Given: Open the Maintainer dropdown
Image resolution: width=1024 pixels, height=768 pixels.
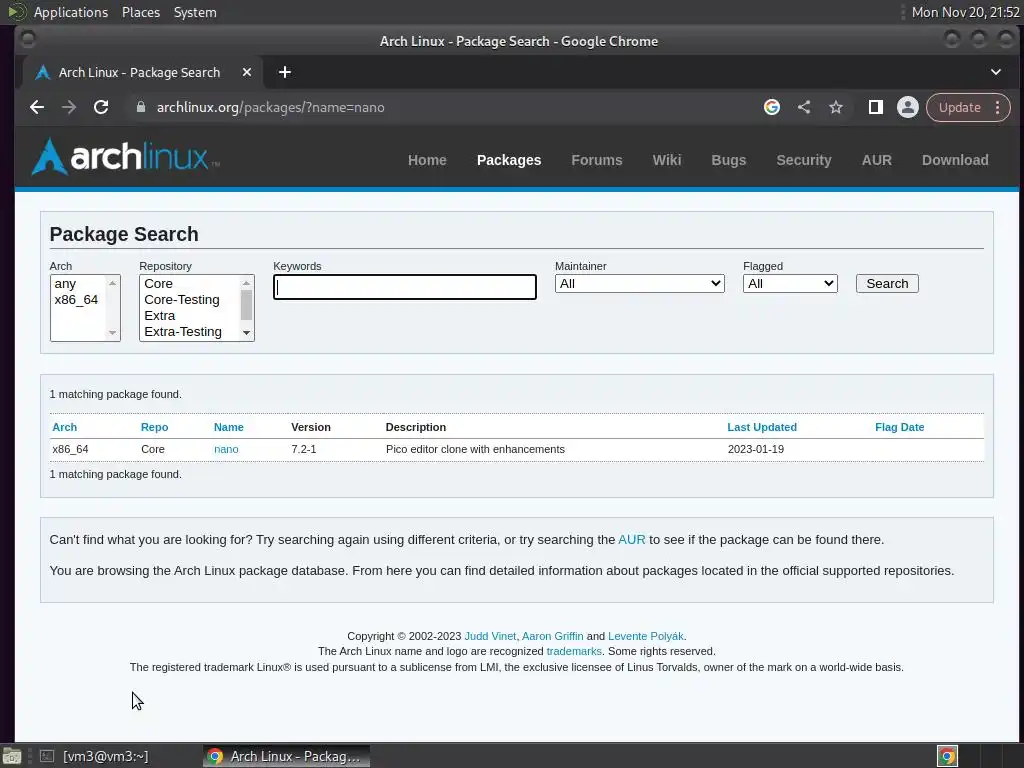Looking at the screenshot, I should 639,283.
